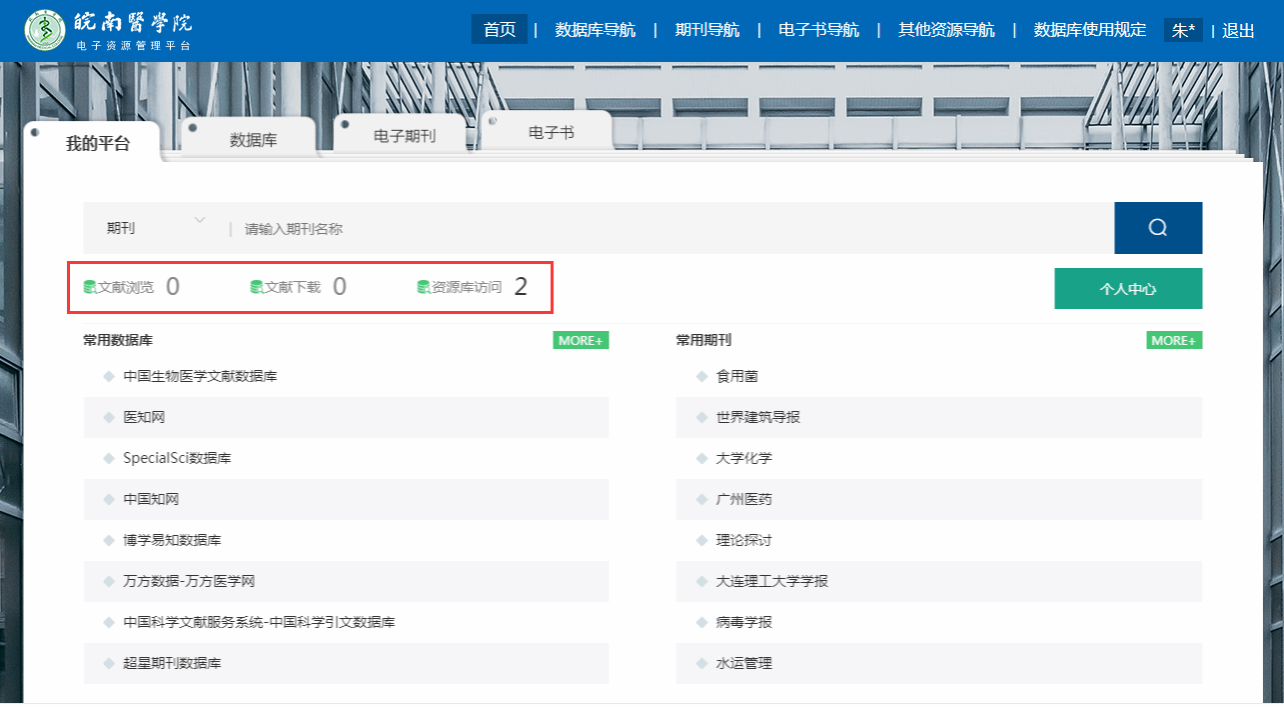Switch to the 数据库 tab
The width and height of the screenshot is (1284, 707).
[253, 140]
